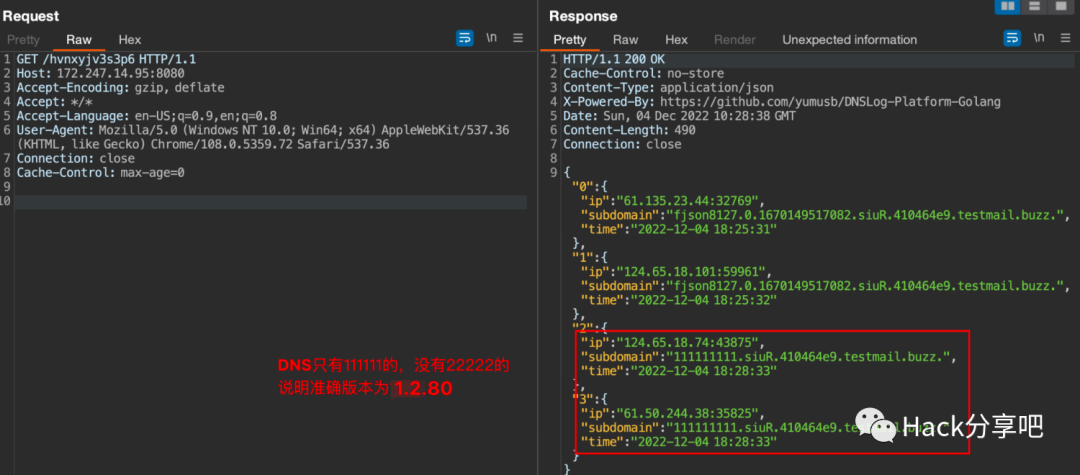Image resolution: width=1080 pixels, height=475 pixels.
Task: Open Request Pretty tab
Action: pos(23,40)
